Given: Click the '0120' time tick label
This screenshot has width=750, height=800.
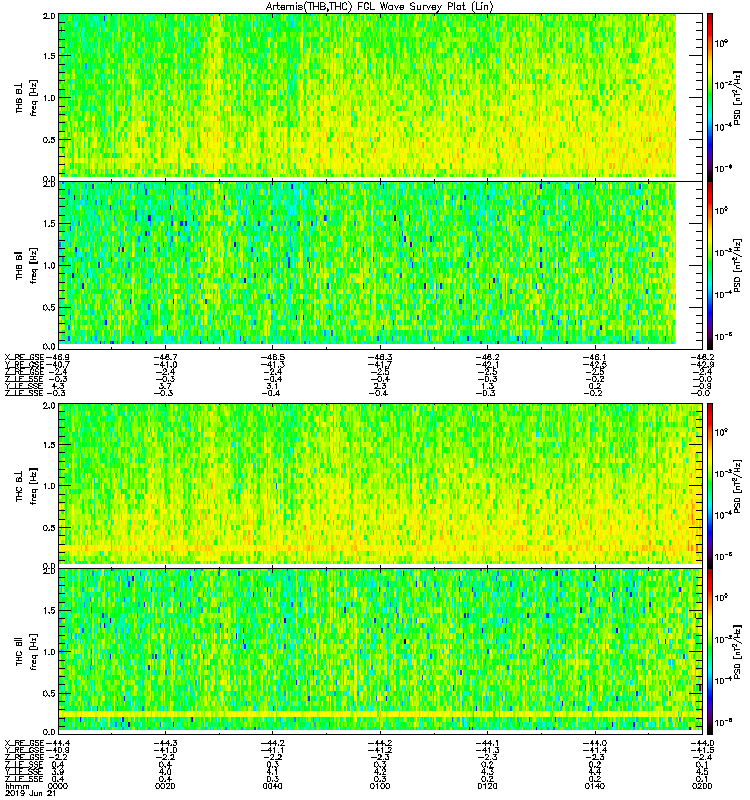Looking at the screenshot, I should [487, 786].
